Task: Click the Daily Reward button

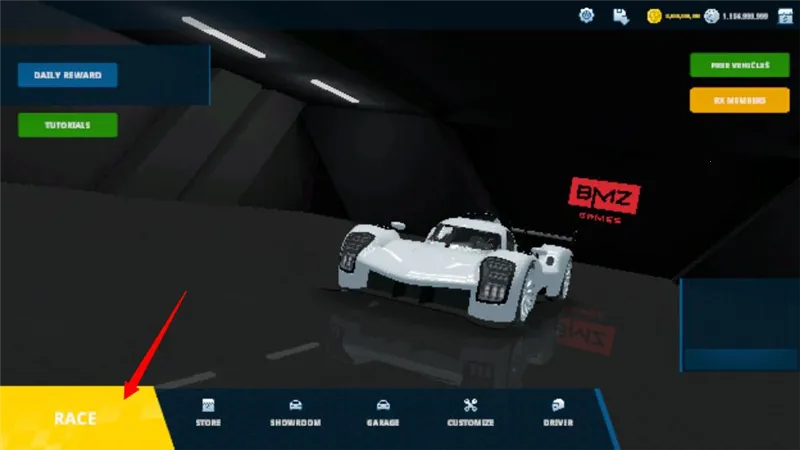Action: (x=67, y=75)
